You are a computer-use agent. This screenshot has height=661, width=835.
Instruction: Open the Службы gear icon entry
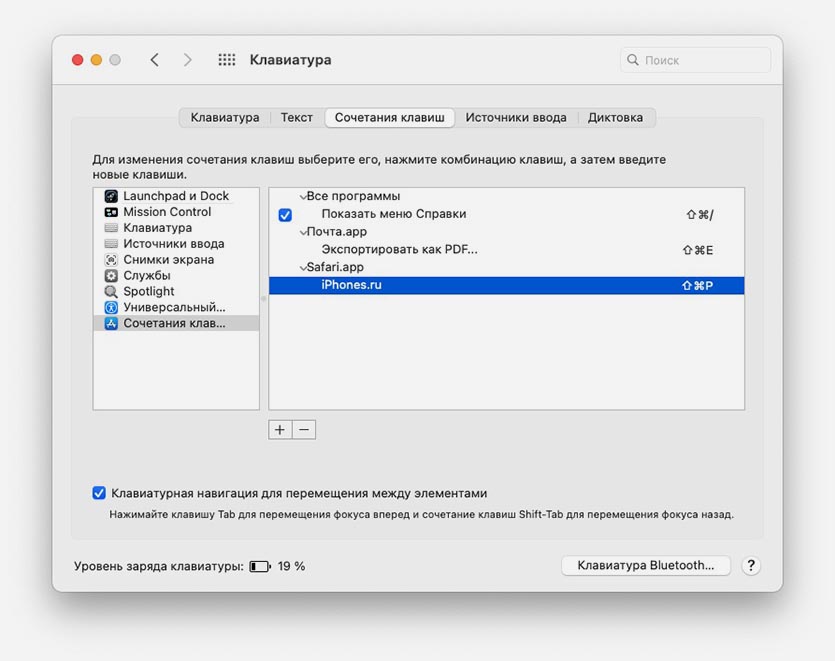(x=111, y=276)
